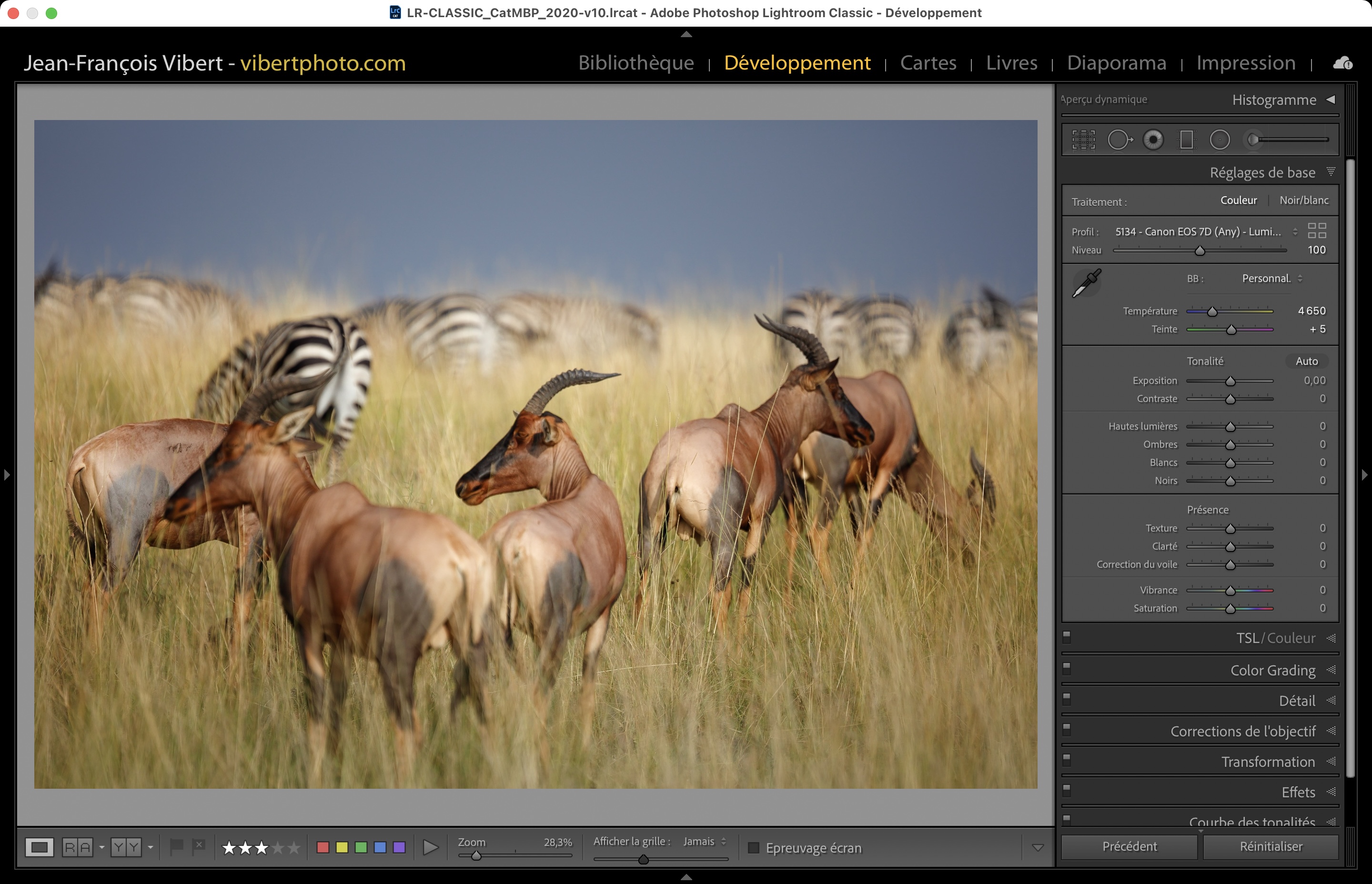1372x884 pixels.
Task: Select the Crop overlay tool
Action: (1083, 140)
